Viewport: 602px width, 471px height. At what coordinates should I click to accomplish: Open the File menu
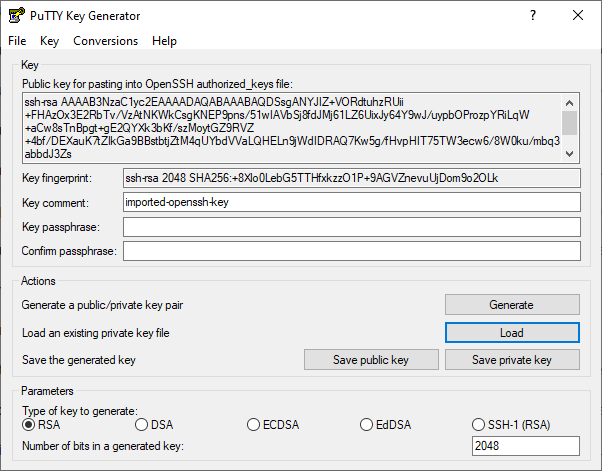(x=17, y=41)
